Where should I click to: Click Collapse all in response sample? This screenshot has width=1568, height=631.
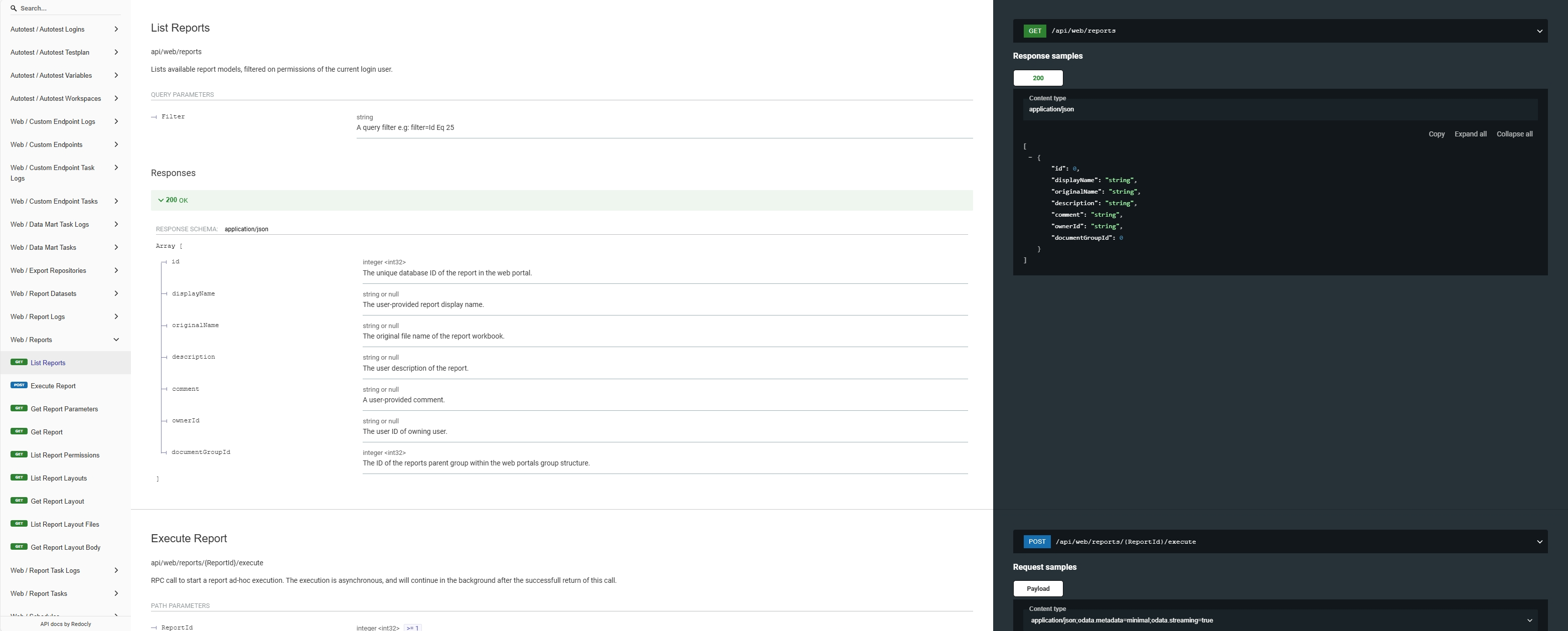(1514, 134)
